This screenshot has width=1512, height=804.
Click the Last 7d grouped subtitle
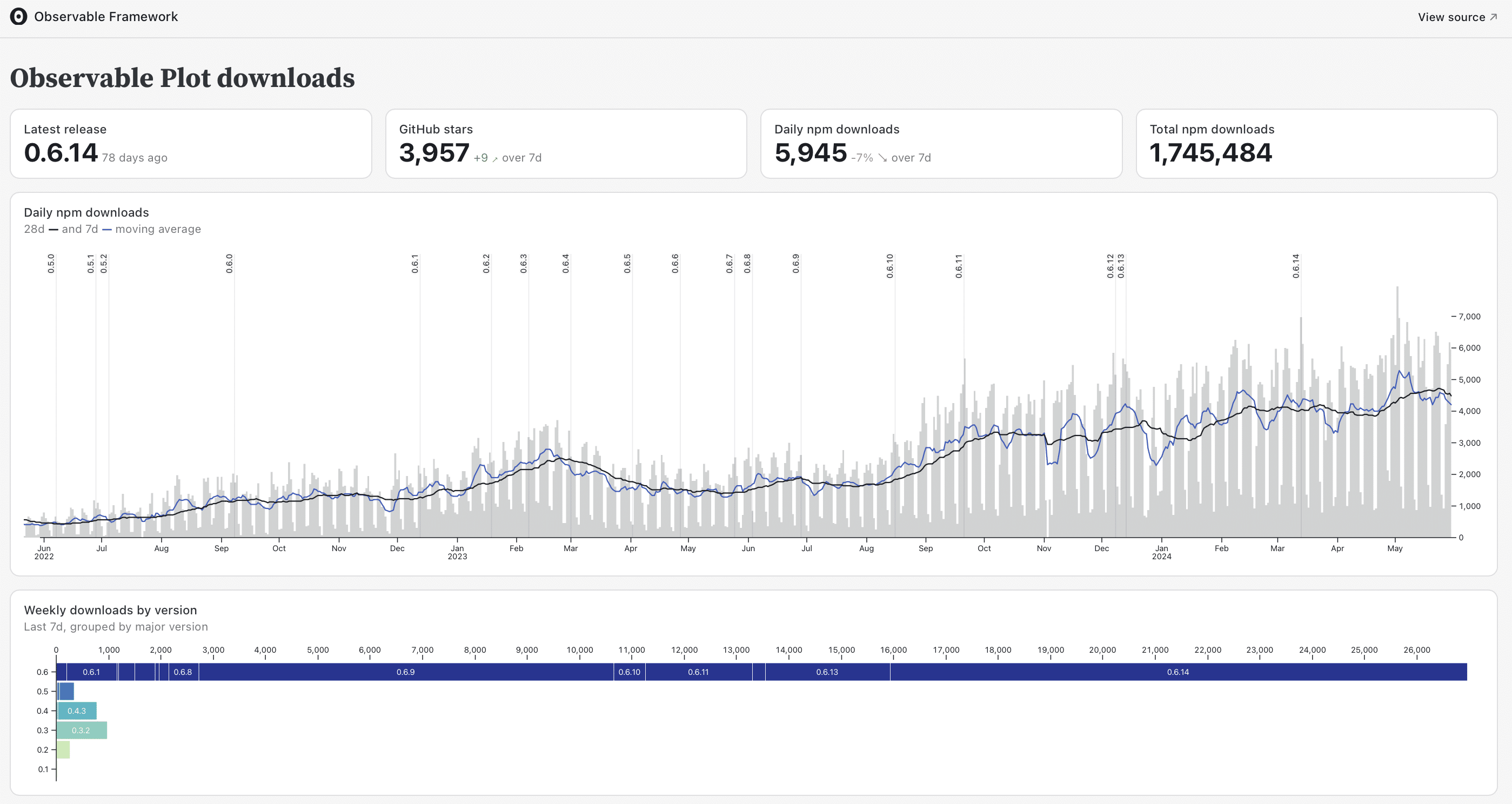(x=116, y=627)
